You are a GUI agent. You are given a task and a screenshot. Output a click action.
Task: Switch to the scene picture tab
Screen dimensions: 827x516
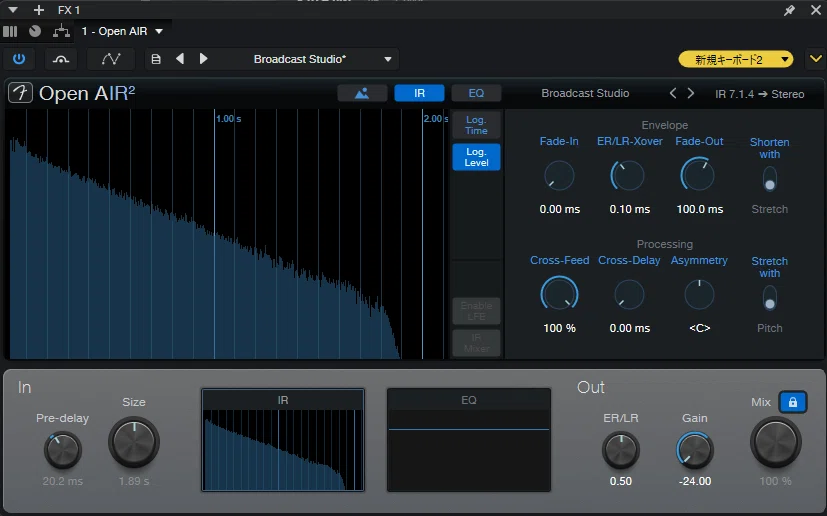(362, 93)
